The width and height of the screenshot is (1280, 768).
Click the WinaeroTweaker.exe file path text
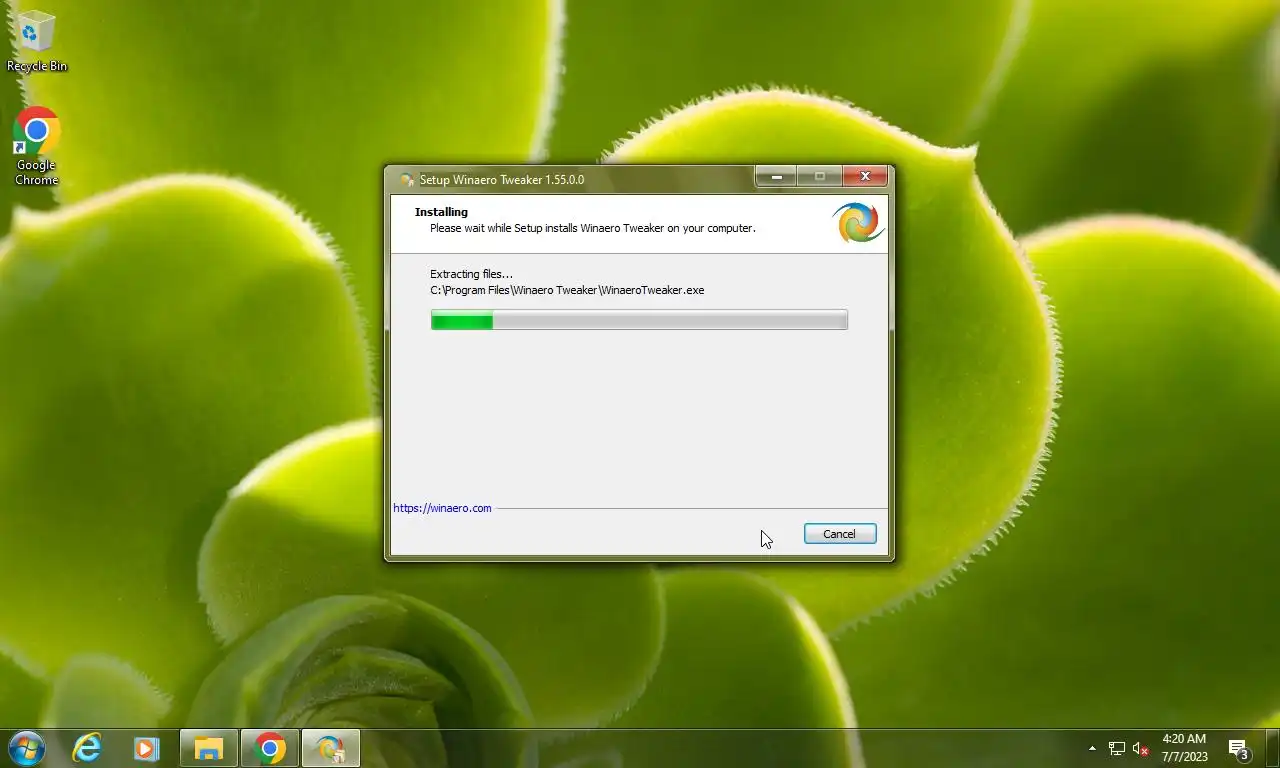pyautogui.click(x=567, y=290)
